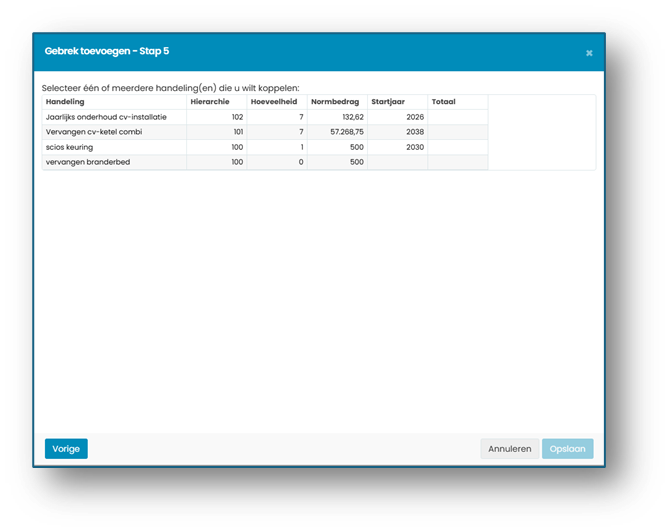Select the row Jaarlijks onderhoud cv-installatie
Viewport: 670px width, 532px height.
click(265, 117)
